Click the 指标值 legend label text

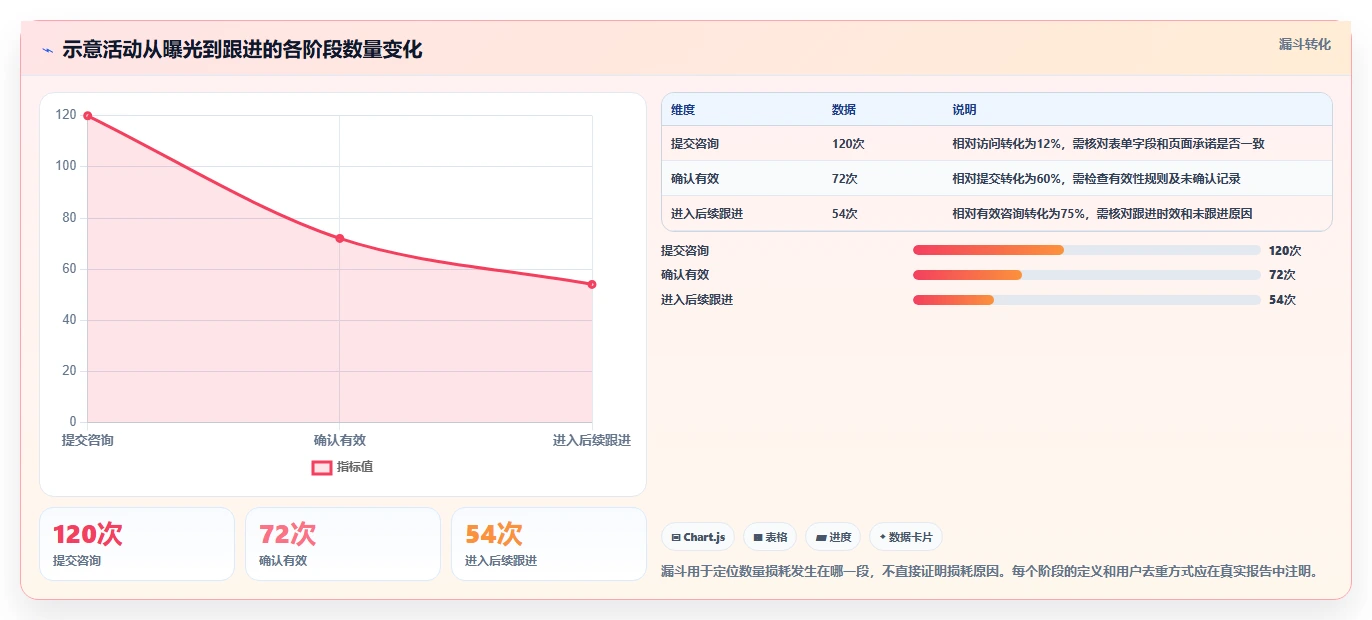click(355, 467)
